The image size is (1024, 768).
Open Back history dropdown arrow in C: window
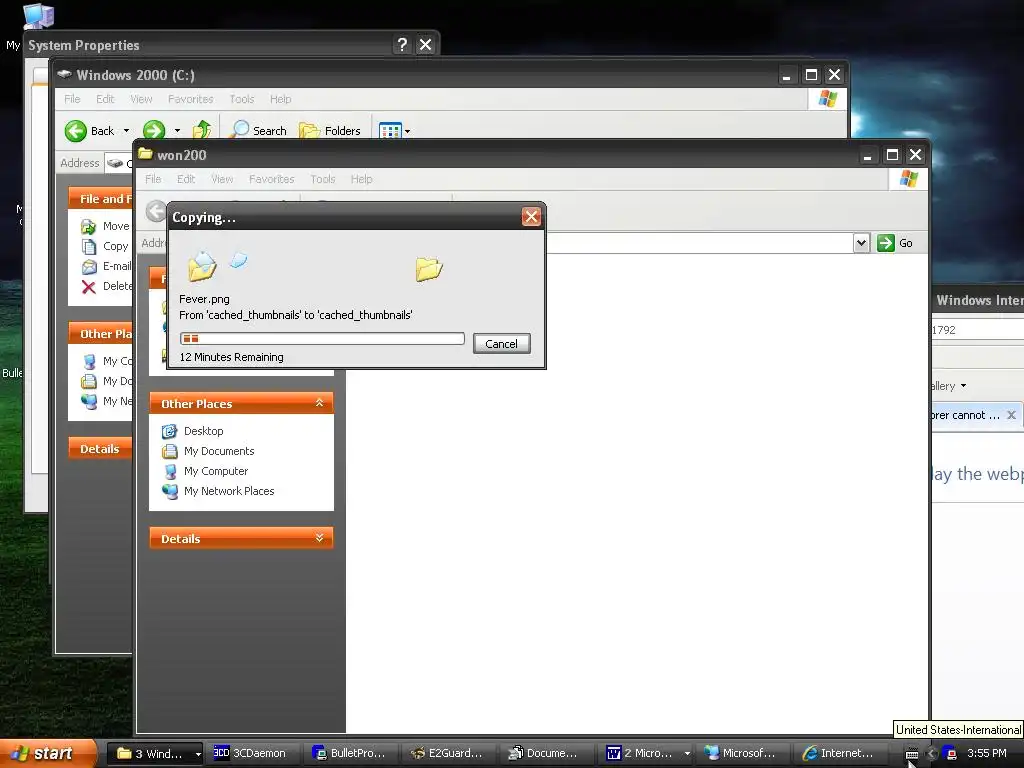pyautogui.click(x=126, y=131)
